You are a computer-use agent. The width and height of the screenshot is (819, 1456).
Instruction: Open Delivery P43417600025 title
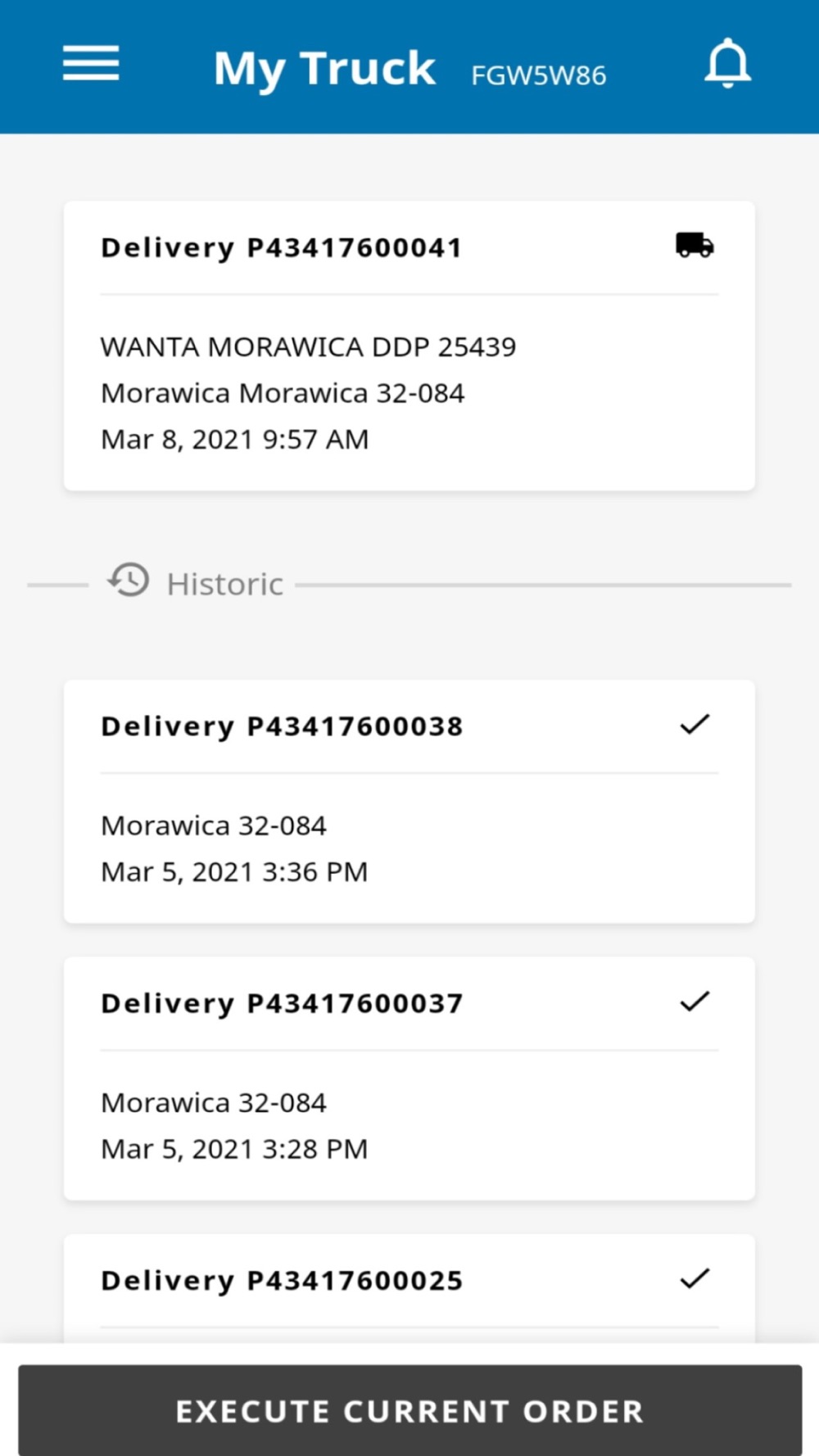(x=282, y=1280)
